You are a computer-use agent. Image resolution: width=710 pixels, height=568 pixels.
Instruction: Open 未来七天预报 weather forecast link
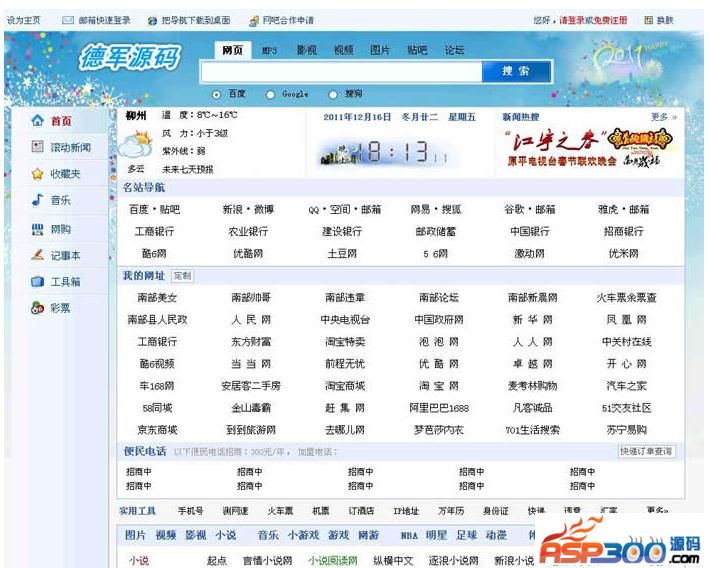(187, 169)
